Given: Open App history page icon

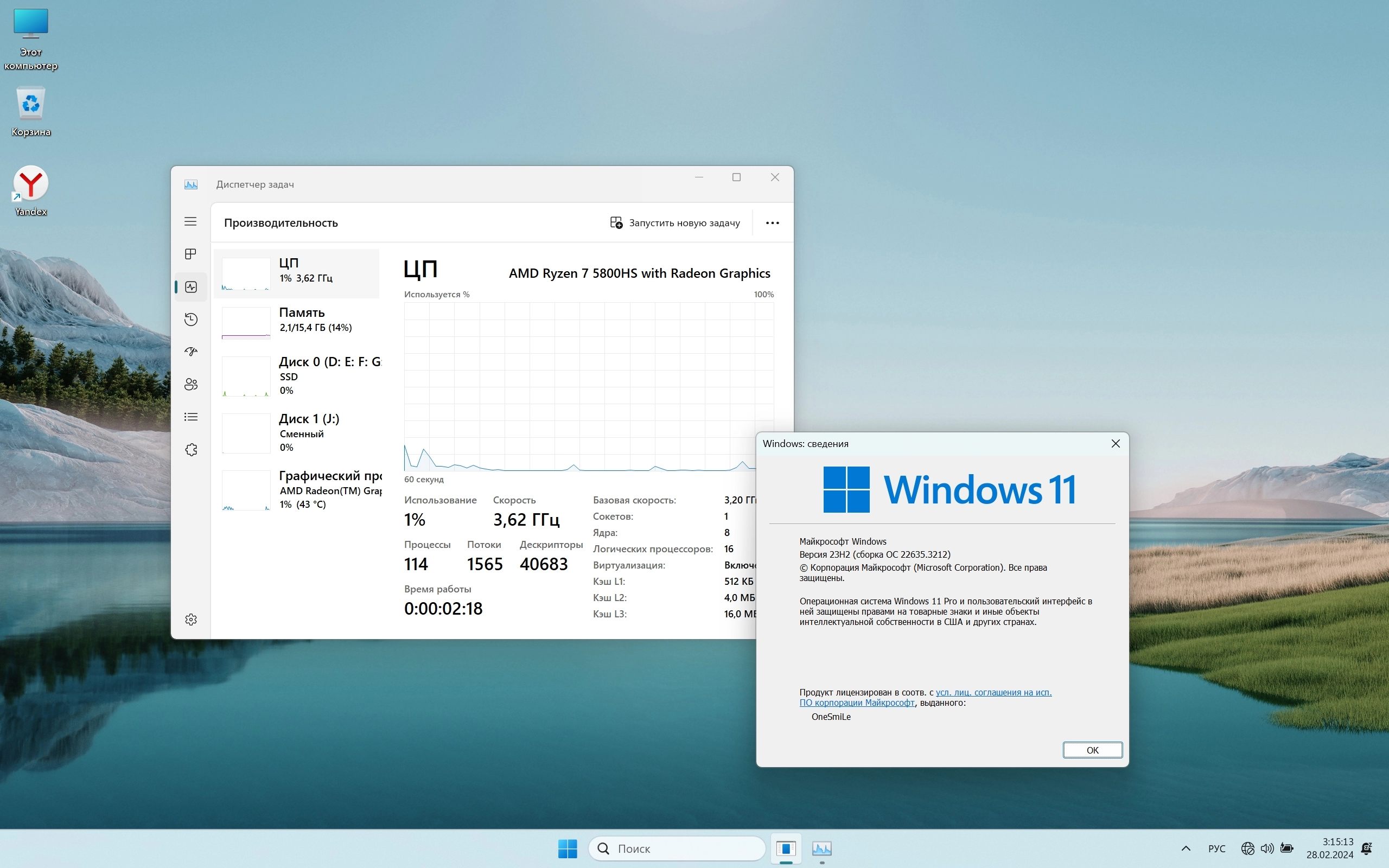Looking at the screenshot, I should coord(190,319).
